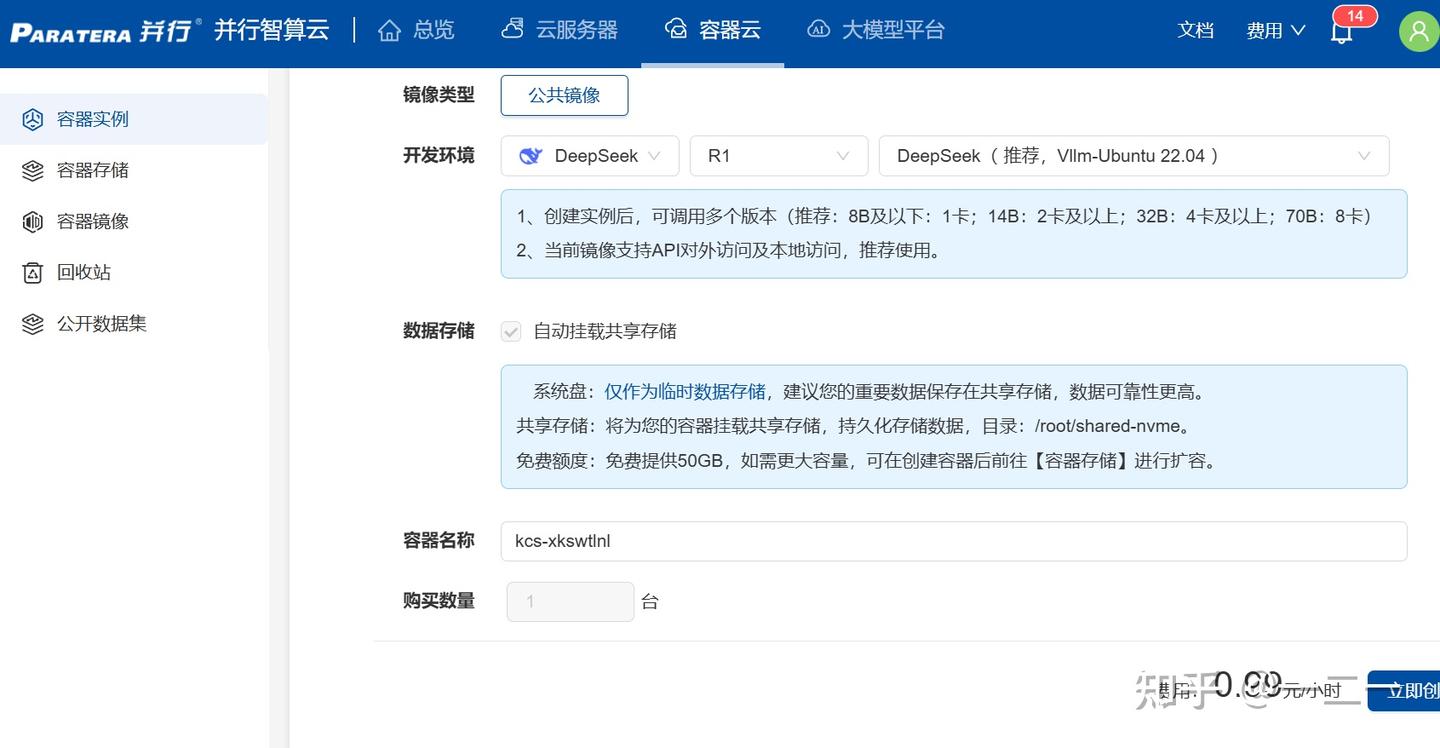Screen dimensions: 1440x748
Task: Click the 数据存储 label
Action: 439,330
